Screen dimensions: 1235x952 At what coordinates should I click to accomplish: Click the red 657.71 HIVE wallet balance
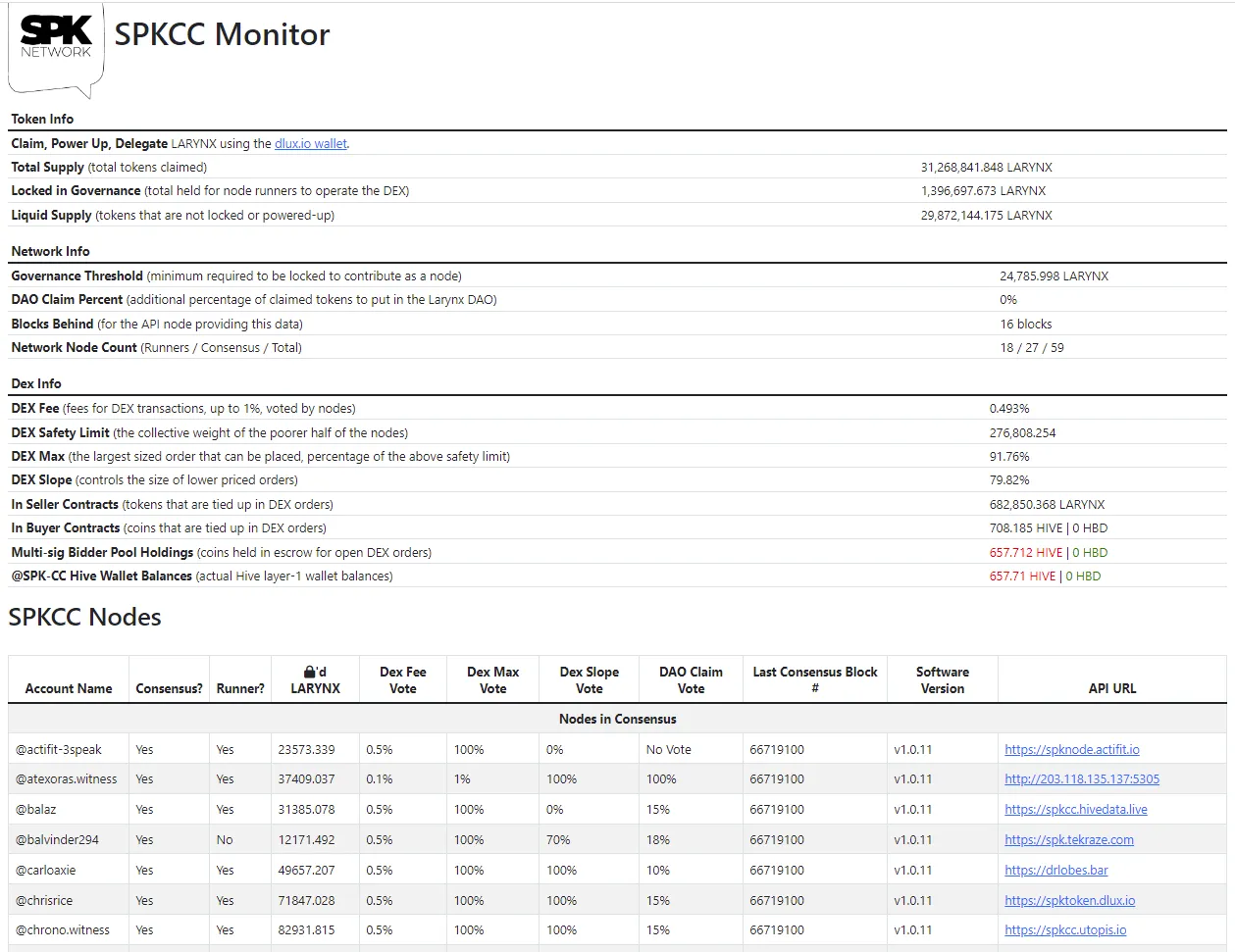pyautogui.click(x=1022, y=576)
